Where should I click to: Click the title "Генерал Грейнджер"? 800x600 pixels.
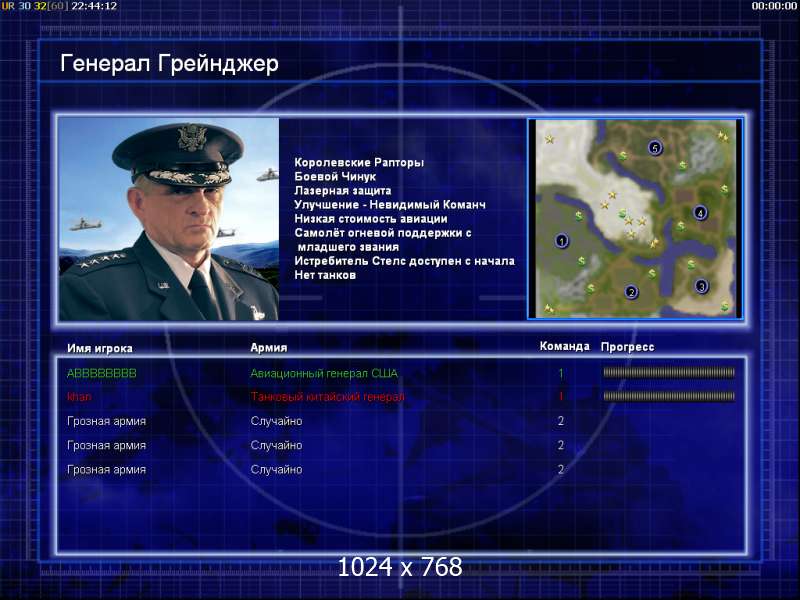(x=169, y=64)
